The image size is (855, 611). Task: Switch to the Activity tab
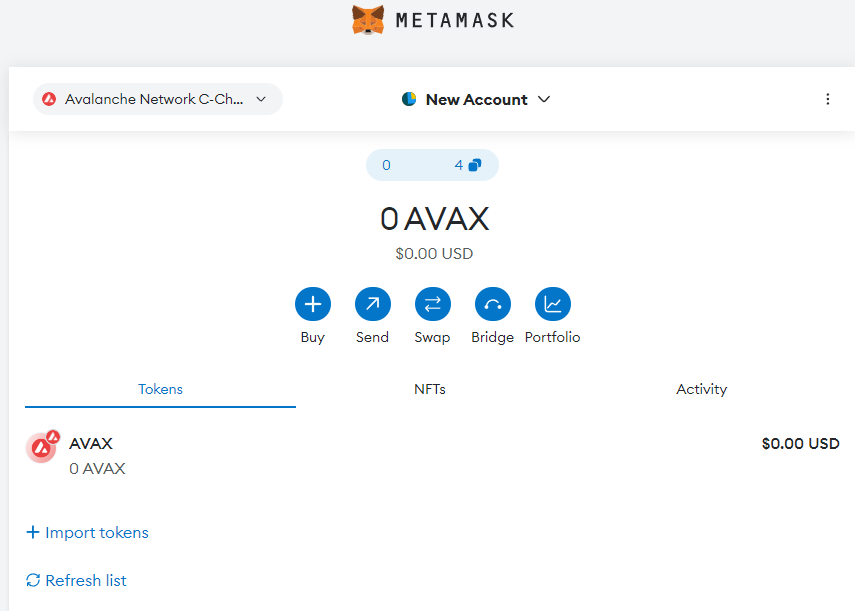pos(701,389)
